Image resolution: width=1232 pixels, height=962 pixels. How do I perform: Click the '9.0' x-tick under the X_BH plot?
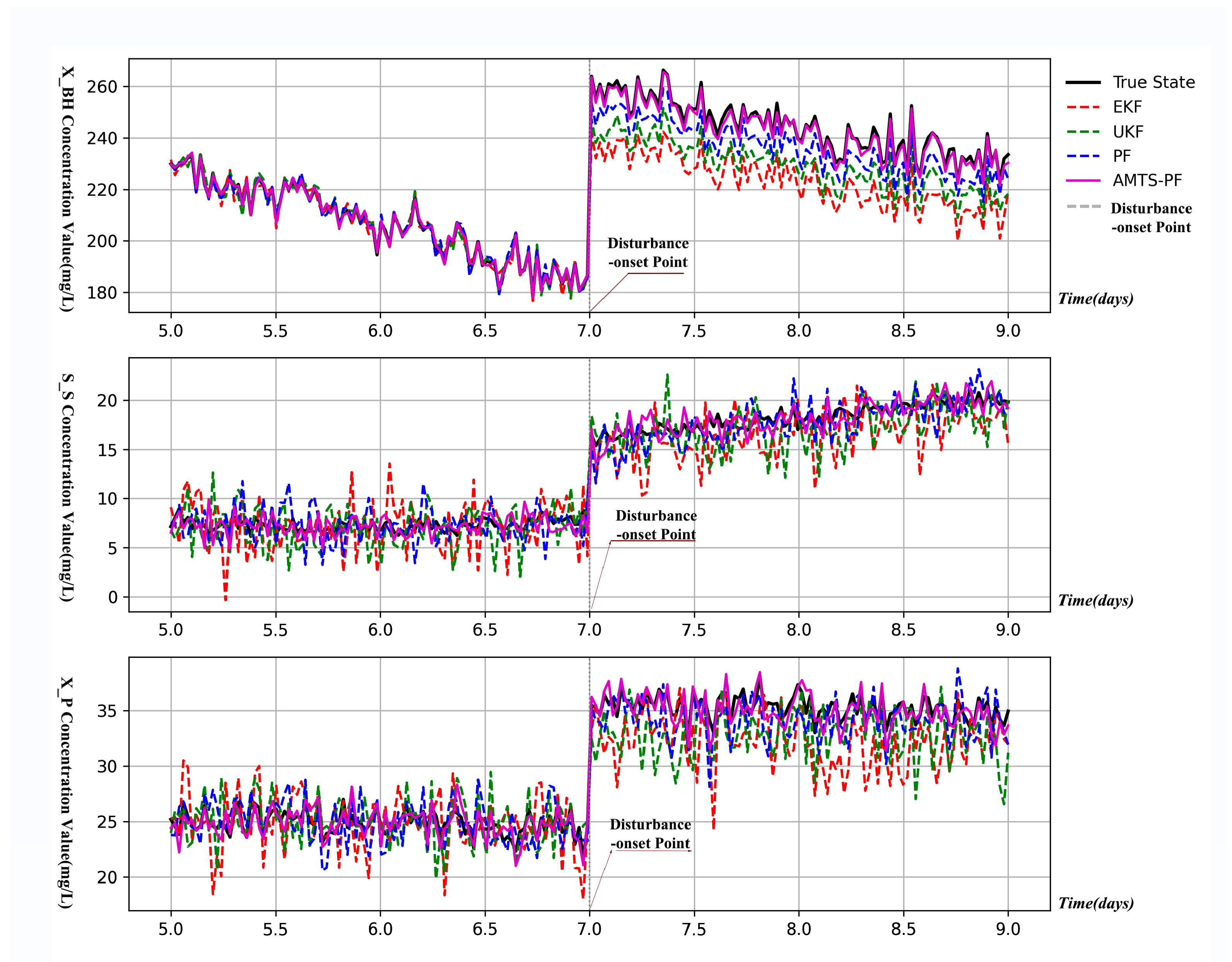point(1008,331)
